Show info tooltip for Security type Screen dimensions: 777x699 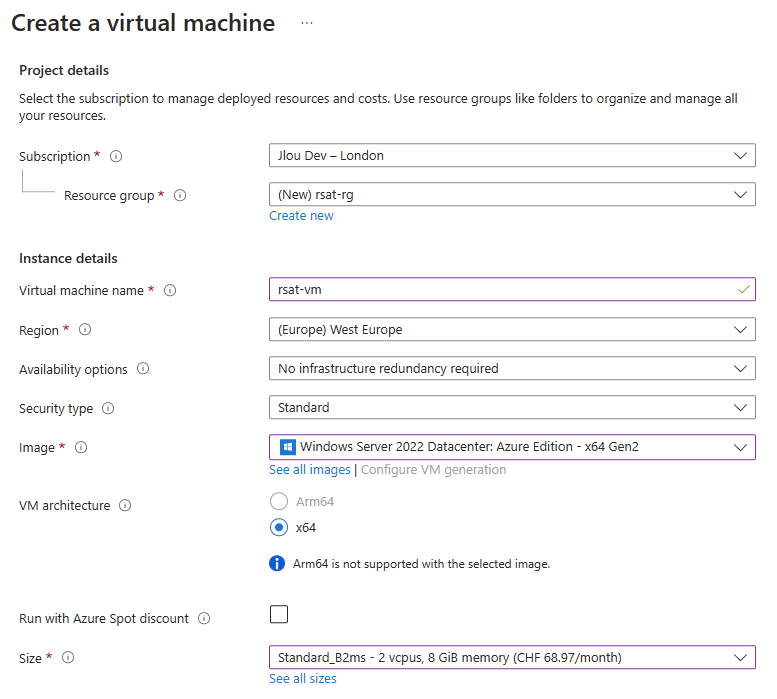point(108,408)
